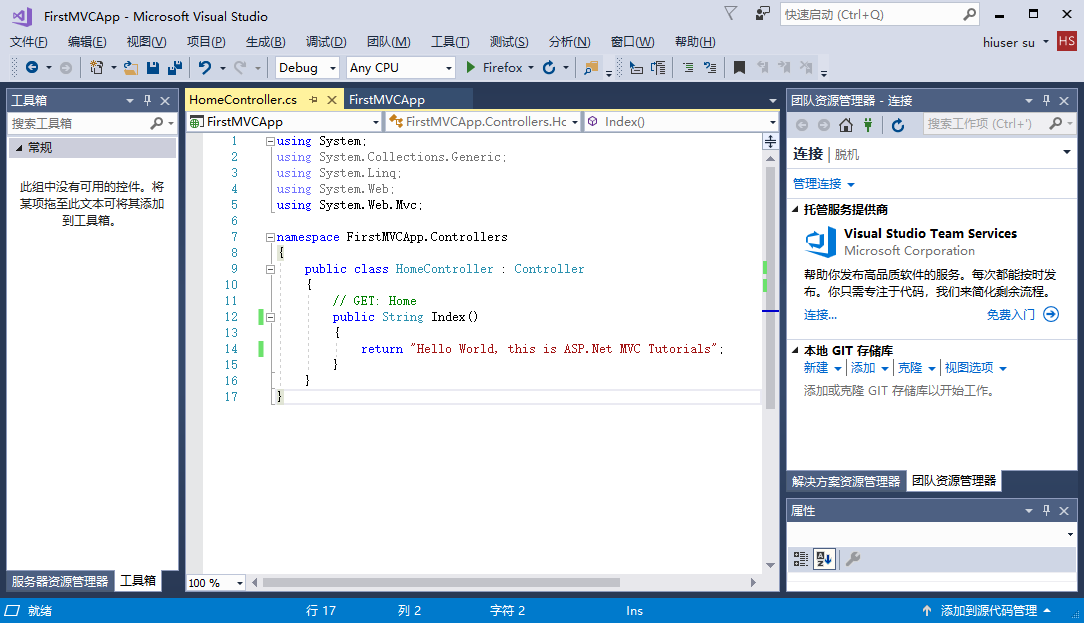Toggle alphabetical sort in the 属性 panel
Screen dimensions: 1084x623
tap(824, 559)
